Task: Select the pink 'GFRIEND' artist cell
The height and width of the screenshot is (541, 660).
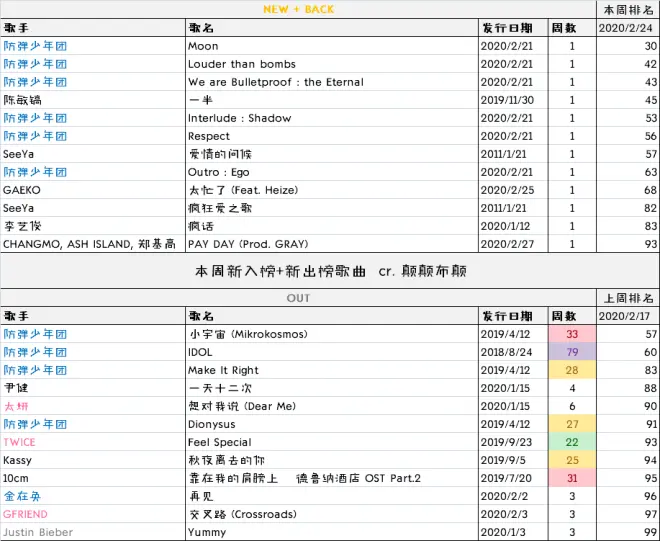Action: coord(93,514)
